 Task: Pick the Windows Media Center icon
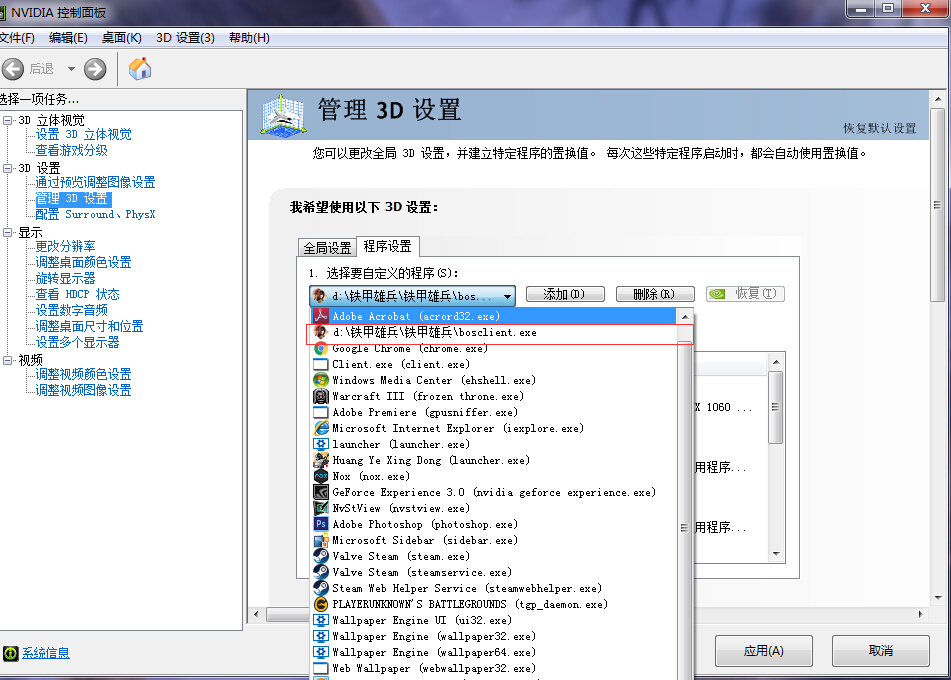(x=321, y=380)
